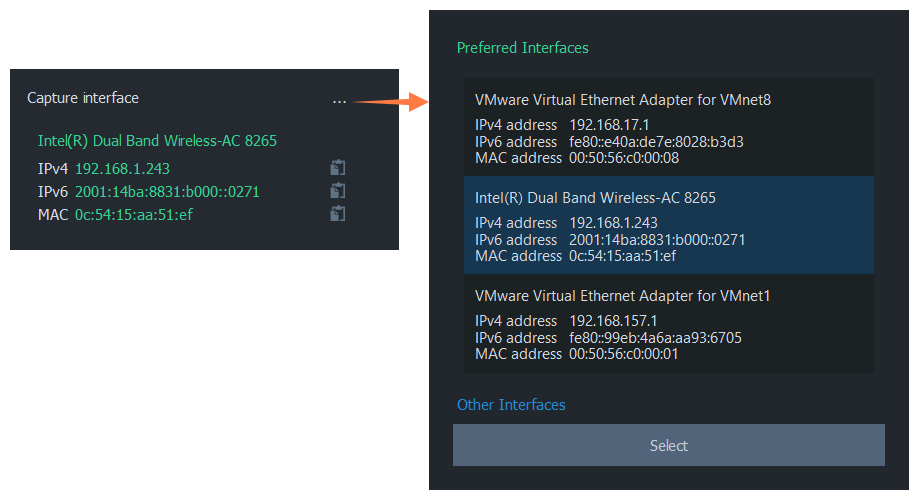Screen dimensions: 920x497
Task: Click the Capture interface panel title
Action: point(83,98)
